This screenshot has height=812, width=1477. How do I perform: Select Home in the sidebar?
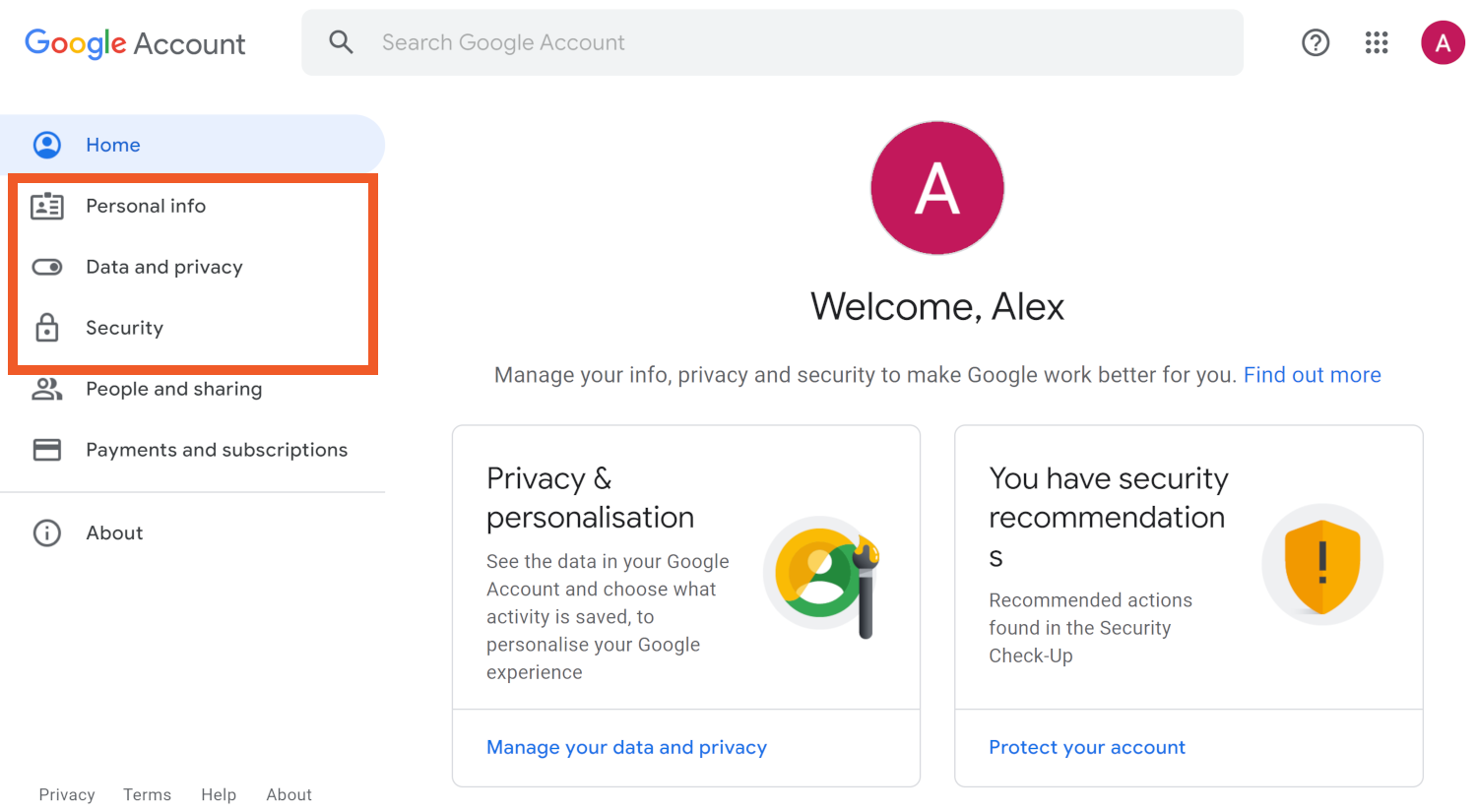(x=113, y=145)
